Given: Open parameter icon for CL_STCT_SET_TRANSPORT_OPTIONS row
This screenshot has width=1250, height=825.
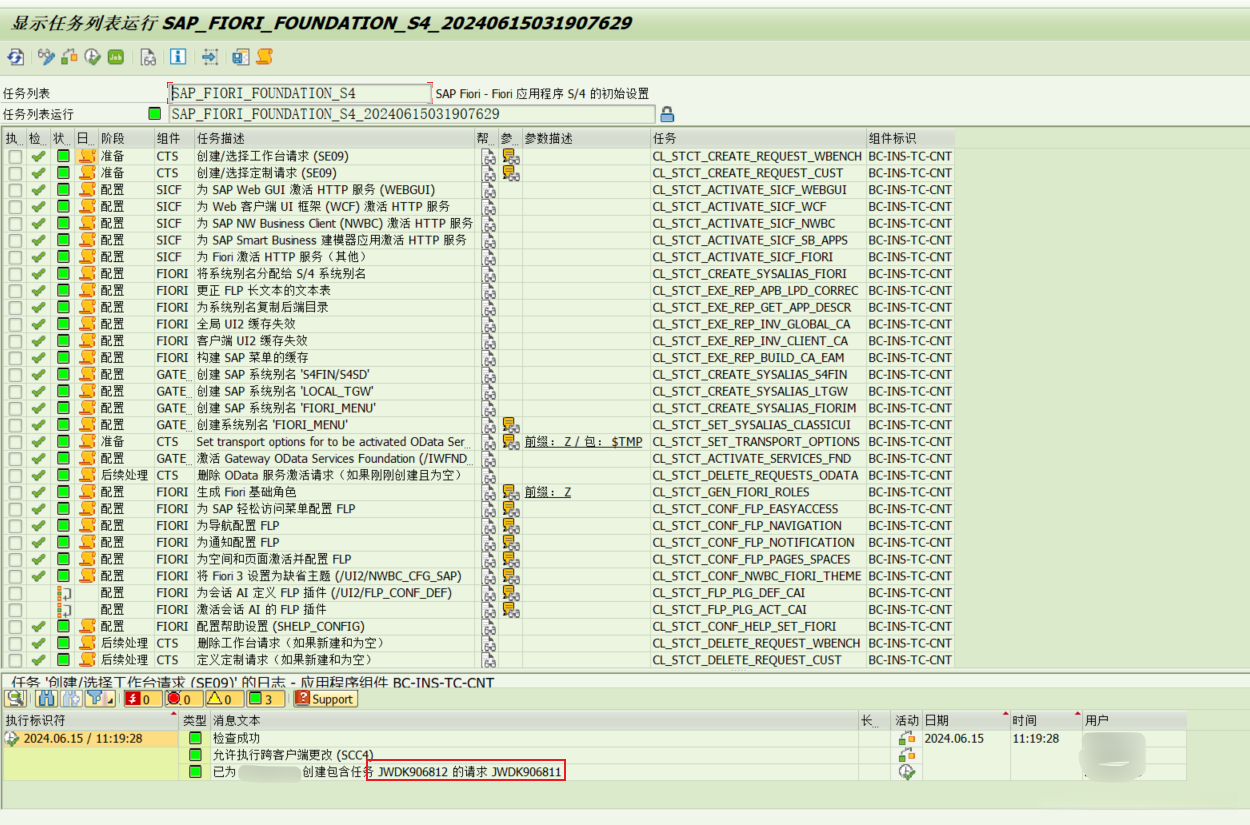Looking at the screenshot, I should 510,442.
